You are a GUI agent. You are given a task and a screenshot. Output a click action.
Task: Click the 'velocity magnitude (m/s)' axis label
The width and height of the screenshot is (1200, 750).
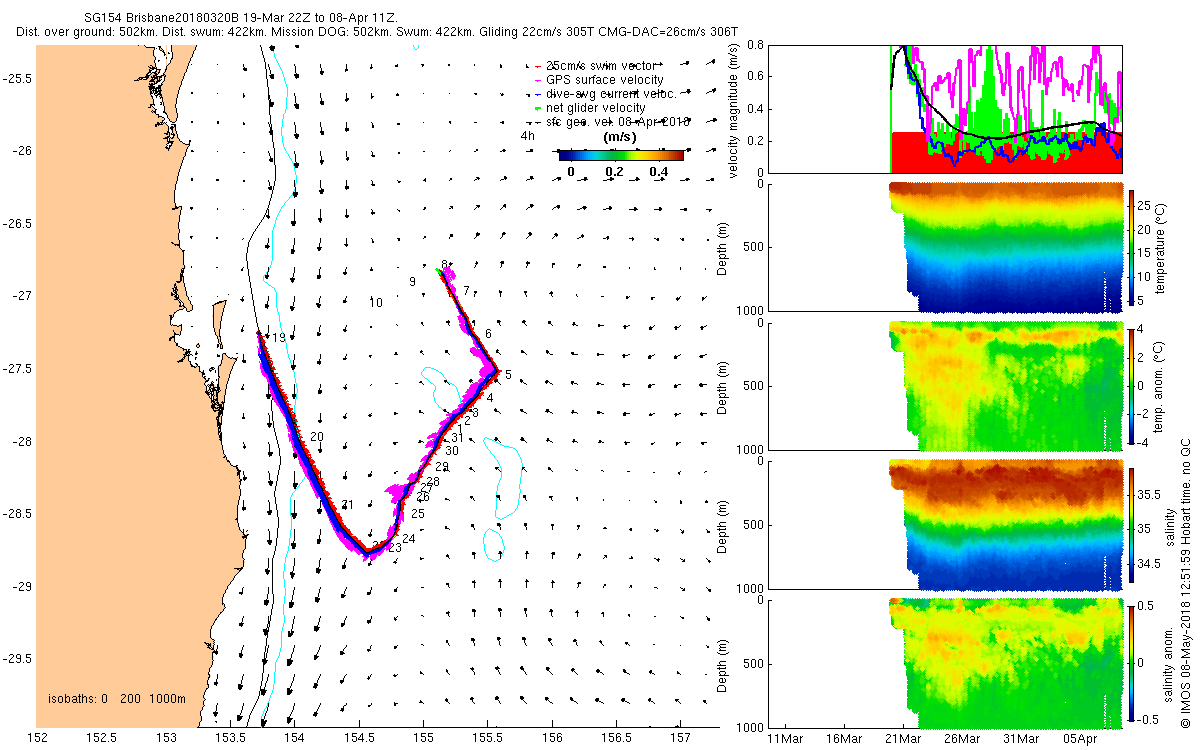(734, 110)
